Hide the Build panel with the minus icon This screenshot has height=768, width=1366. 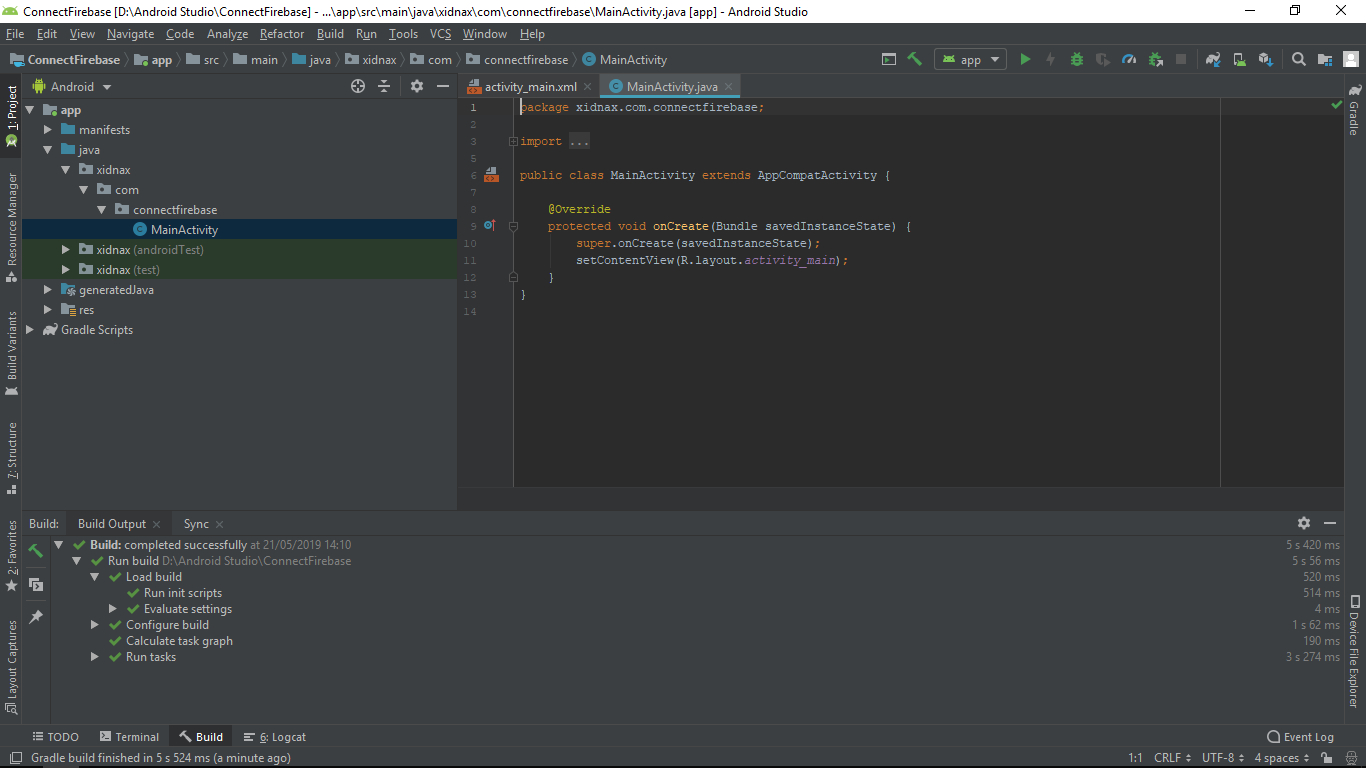[x=1330, y=523]
